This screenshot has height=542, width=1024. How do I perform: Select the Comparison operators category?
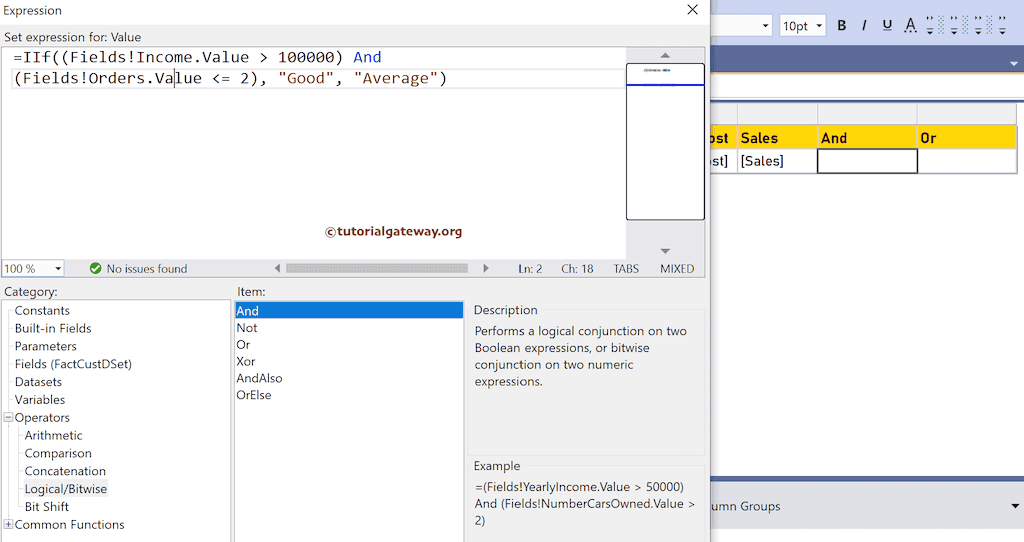58,453
